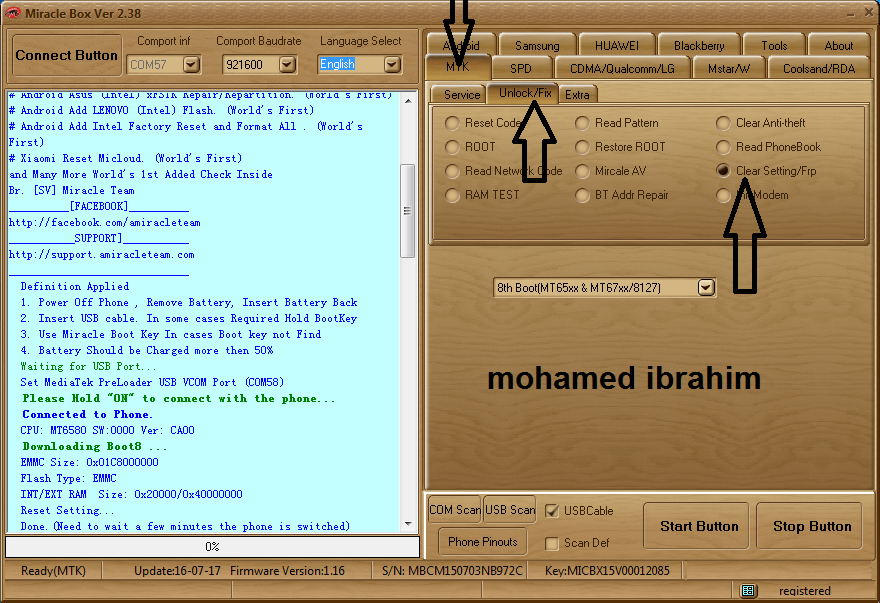Click the 'EMMC Size: 0x01C8000000' log line
Viewport: 880px width, 603px height.
pos(89,462)
